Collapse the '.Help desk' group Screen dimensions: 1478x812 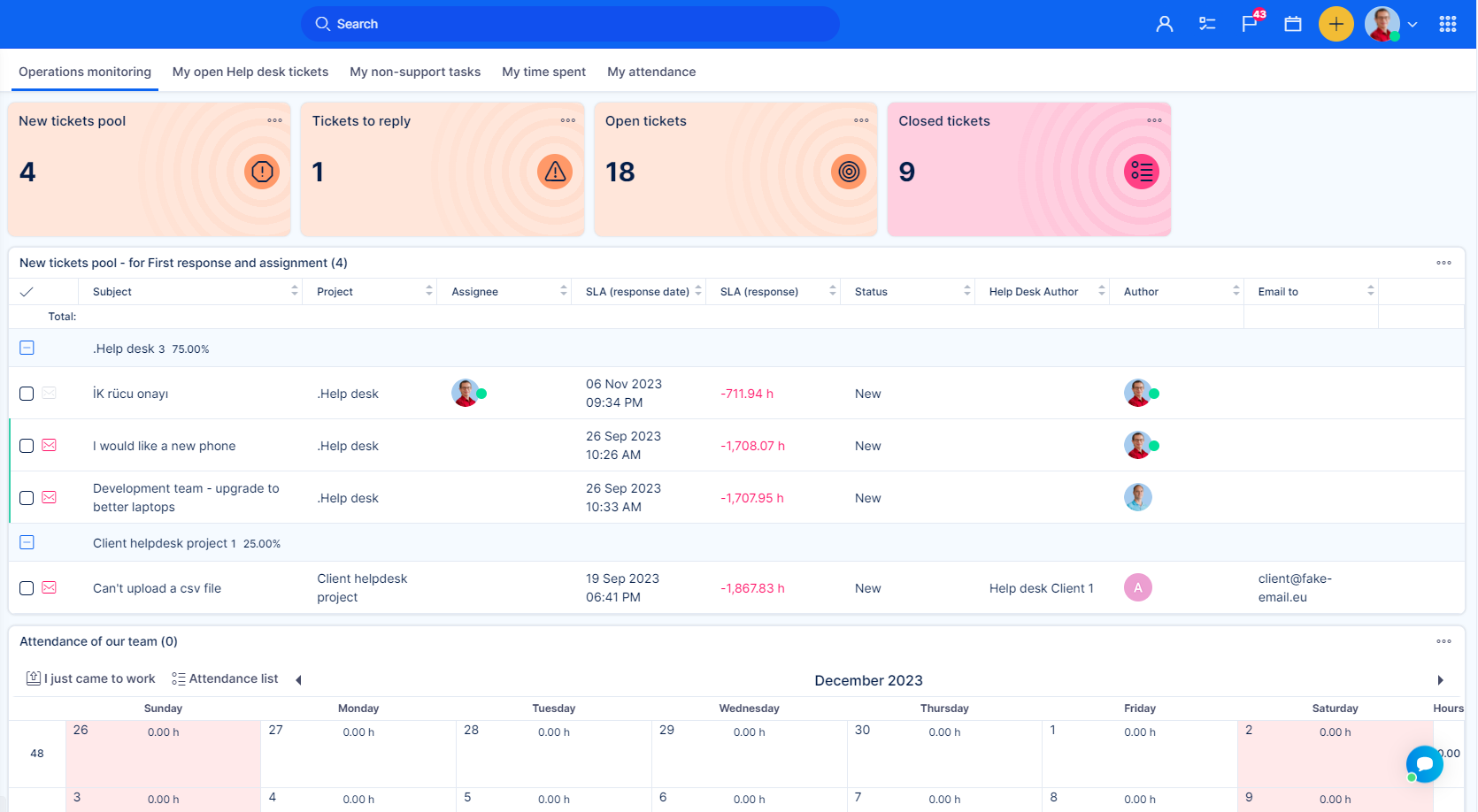click(27, 348)
